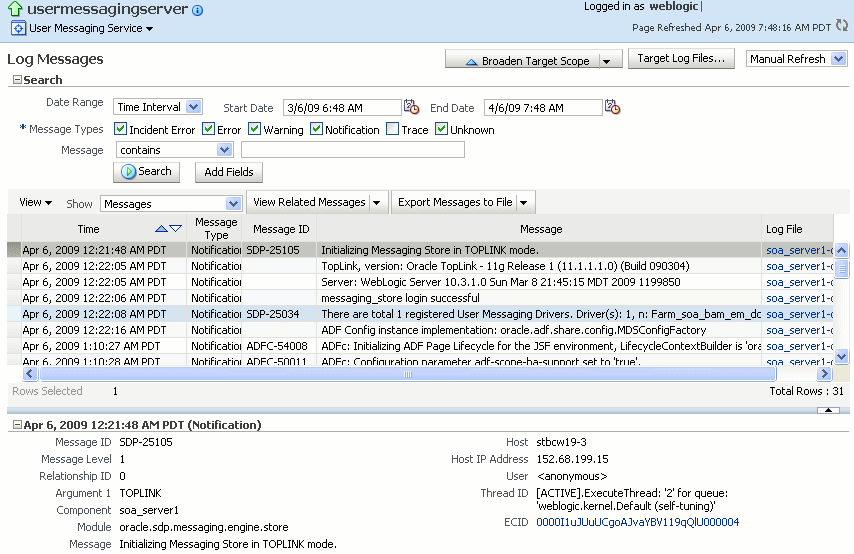854x554 pixels.
Task: Open the View menu
Action: point(35,203)
